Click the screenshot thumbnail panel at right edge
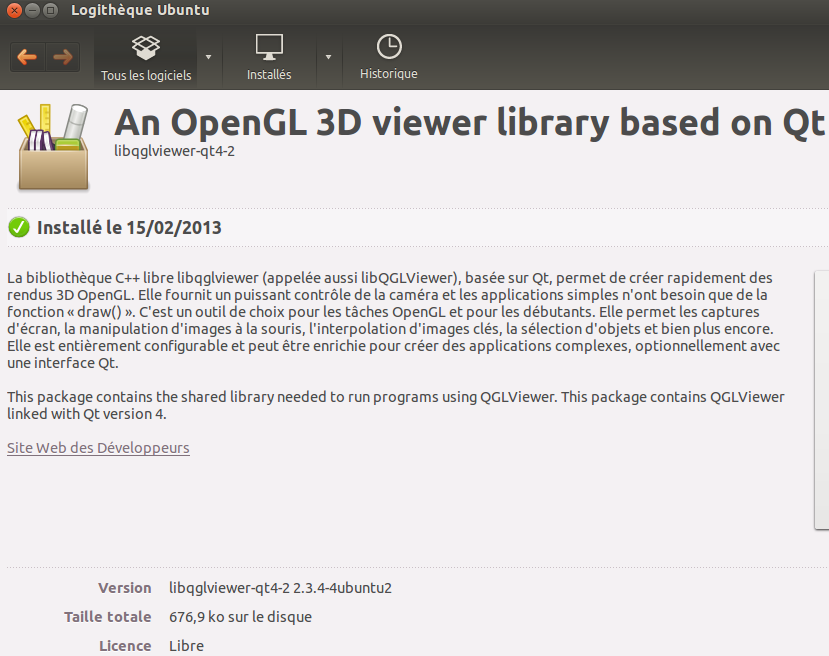 pyautogui.click(x=822, y=400)
